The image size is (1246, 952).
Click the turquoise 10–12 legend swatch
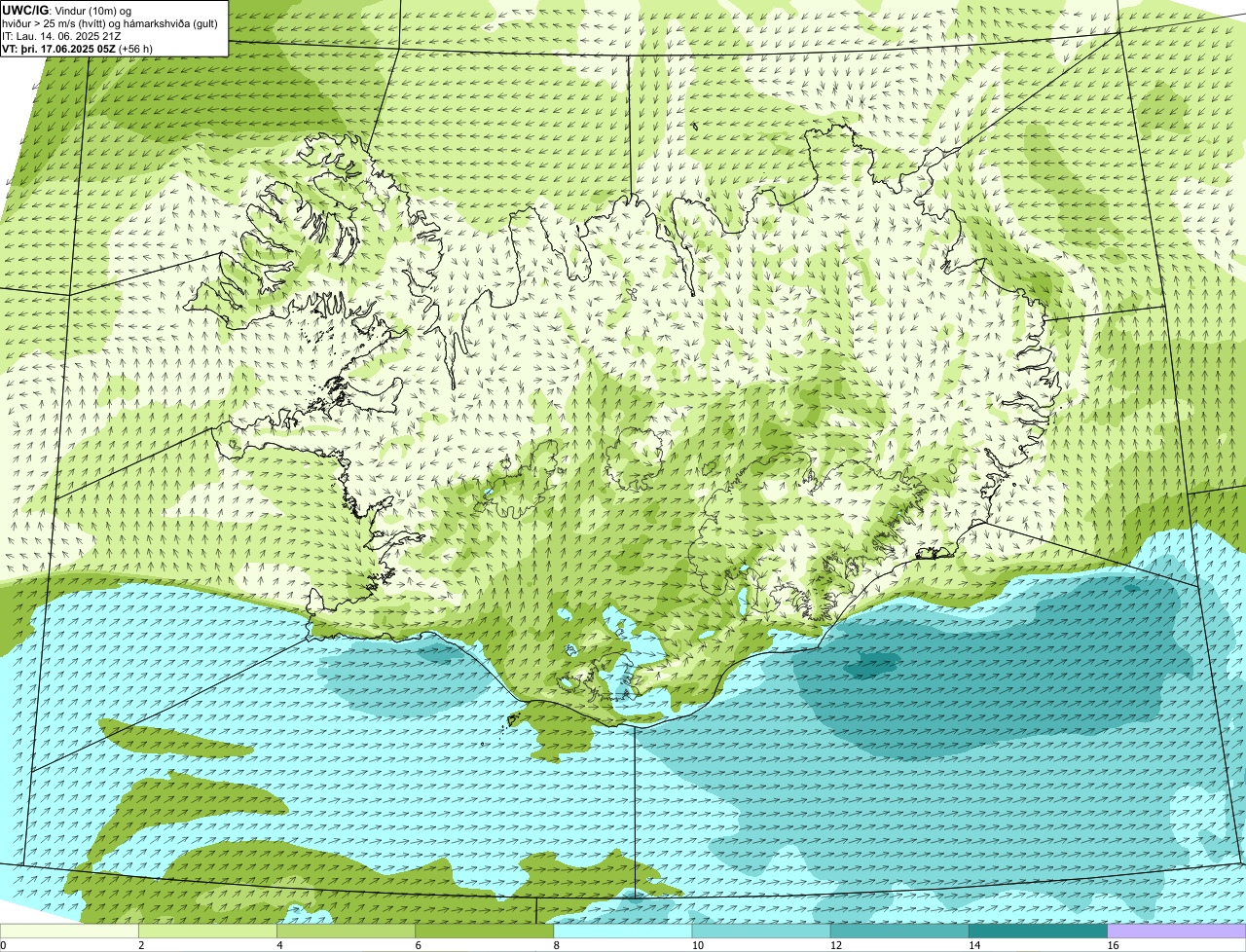pyautogui.click(x=761, y=931)
